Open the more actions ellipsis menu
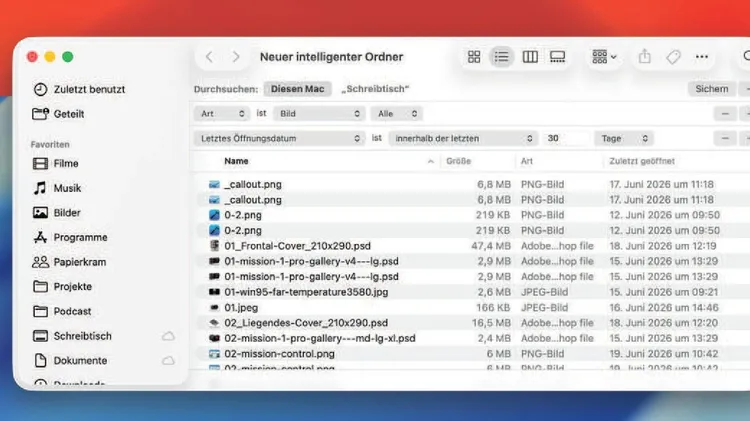 pyautogui.click(x=702, y=57)
